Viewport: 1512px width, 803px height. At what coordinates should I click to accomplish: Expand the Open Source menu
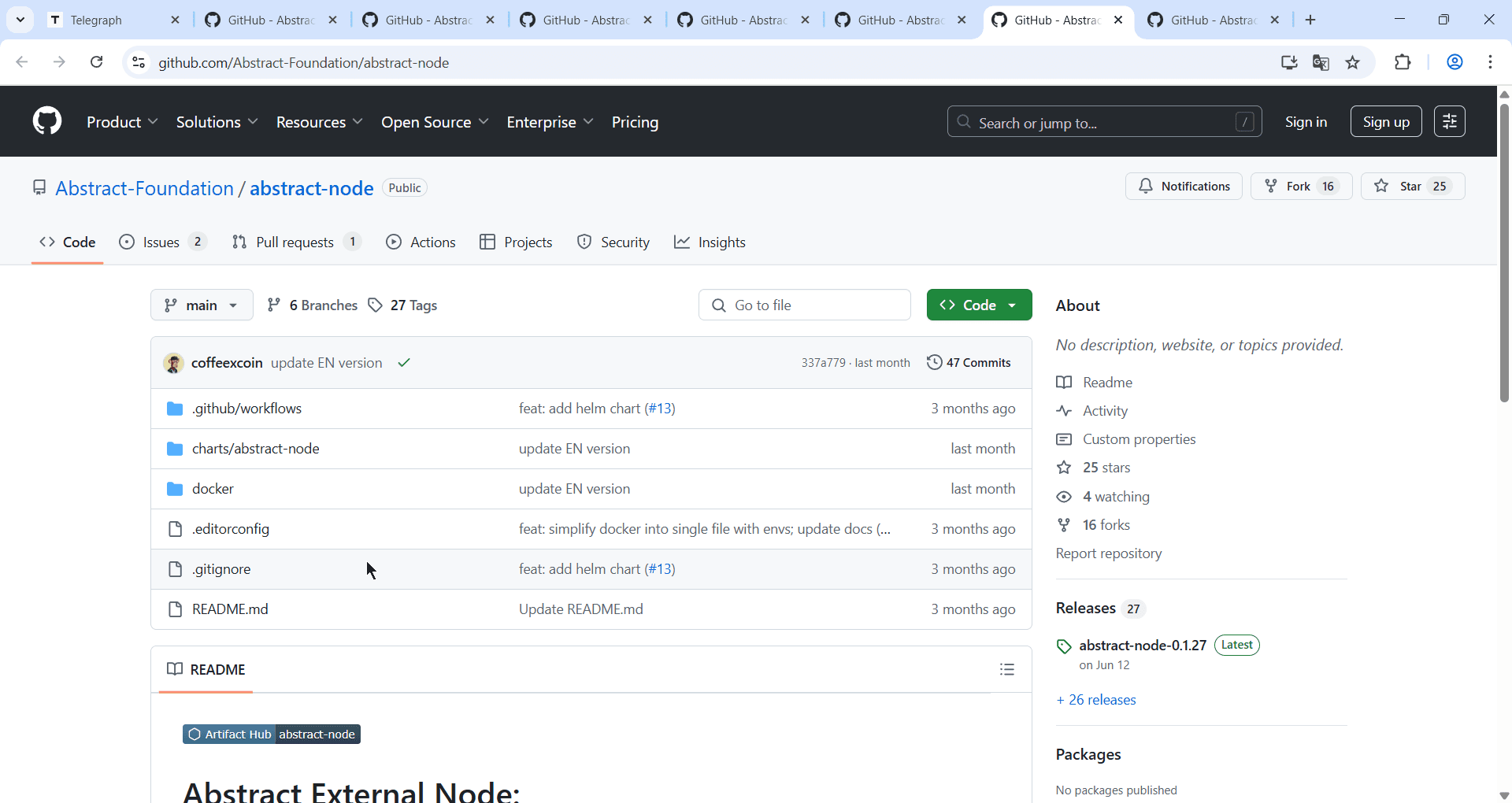pos(435,122)
